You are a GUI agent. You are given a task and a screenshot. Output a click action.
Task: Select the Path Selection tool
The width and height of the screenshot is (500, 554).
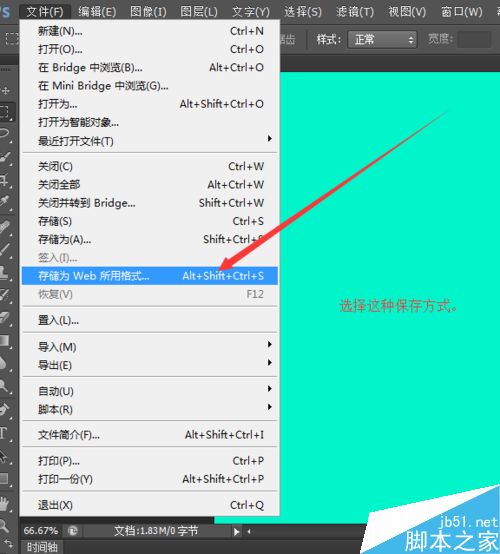[5, 456]
